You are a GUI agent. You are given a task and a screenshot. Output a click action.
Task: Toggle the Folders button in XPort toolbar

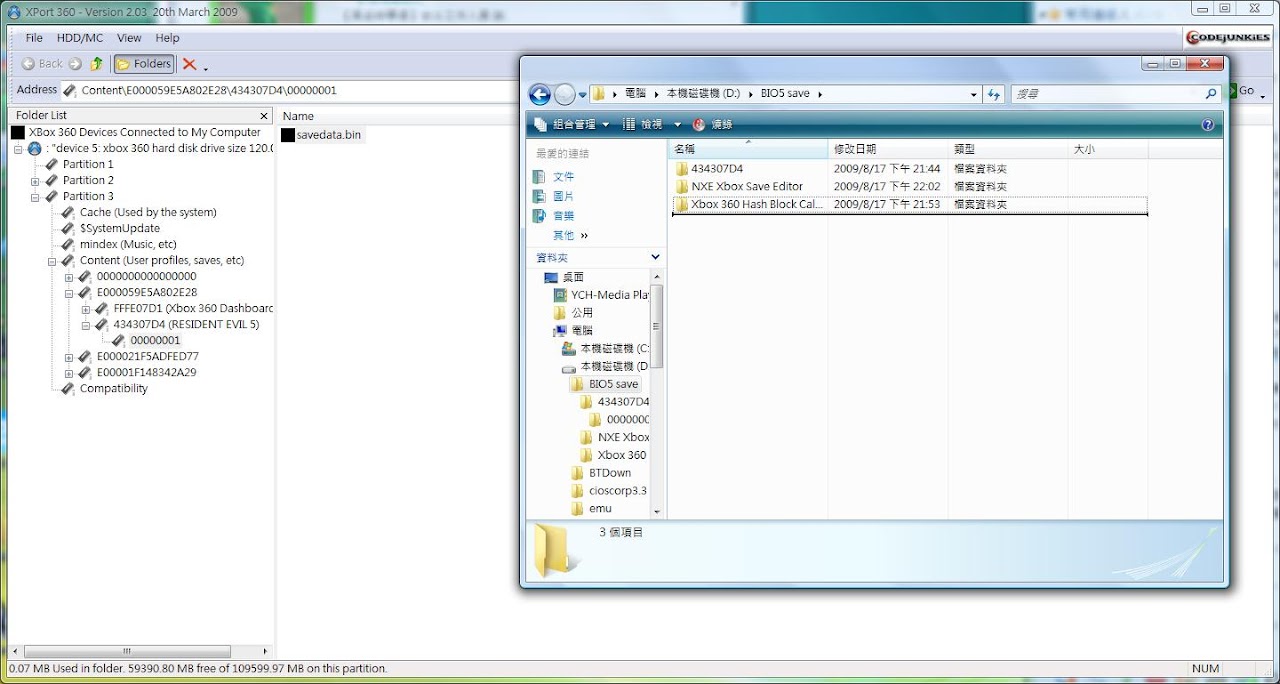click(144, 64)
